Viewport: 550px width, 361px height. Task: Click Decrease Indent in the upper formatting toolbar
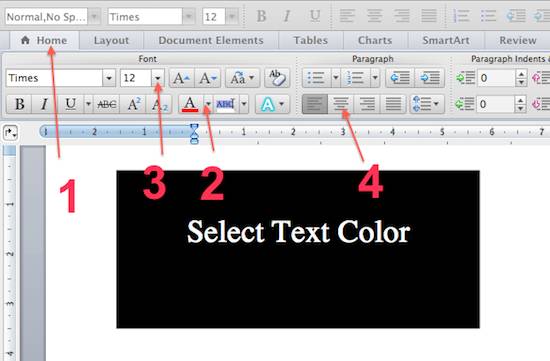[515, 16]
